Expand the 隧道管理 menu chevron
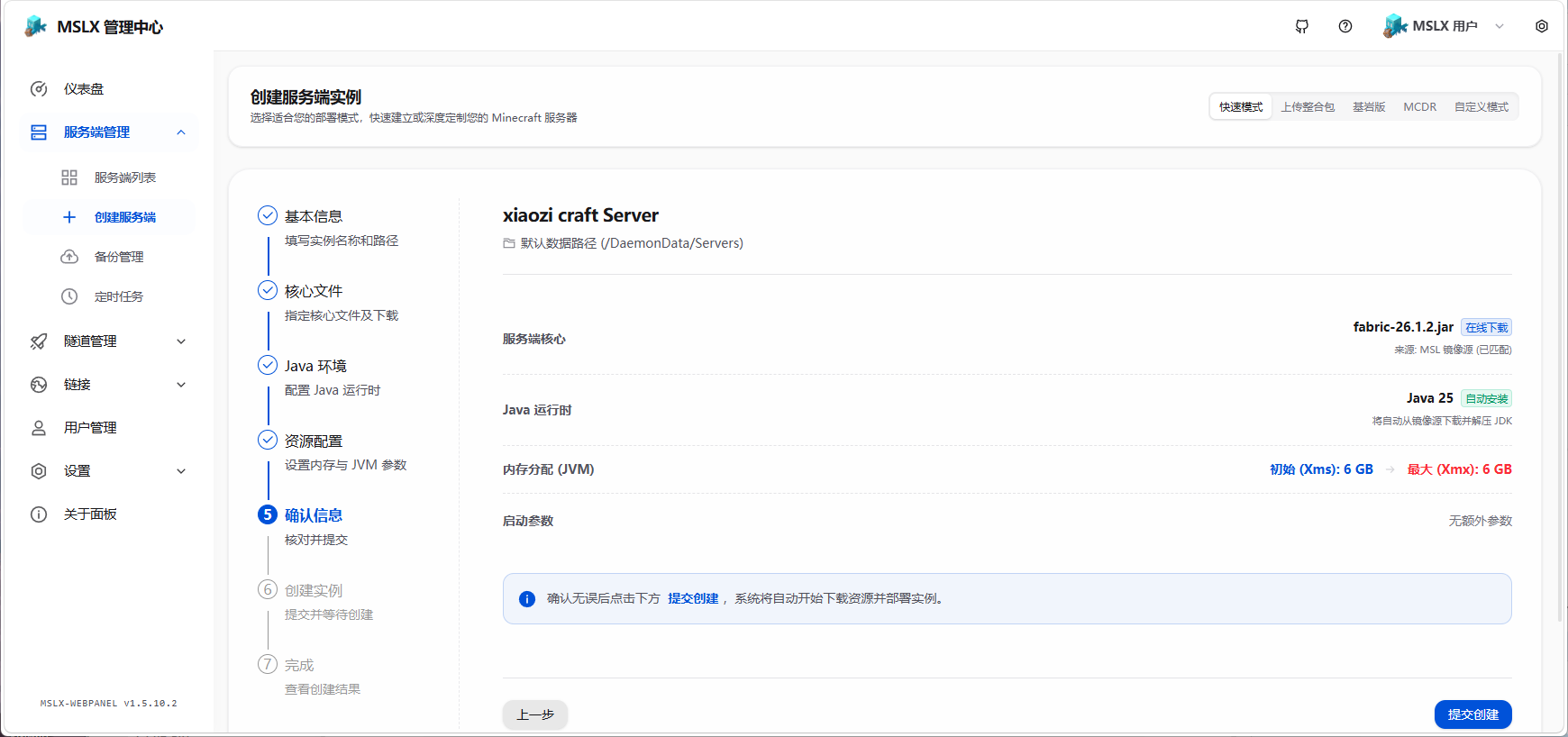The height and width of the screenshot is (737, 1568). (x=181, y=341)
